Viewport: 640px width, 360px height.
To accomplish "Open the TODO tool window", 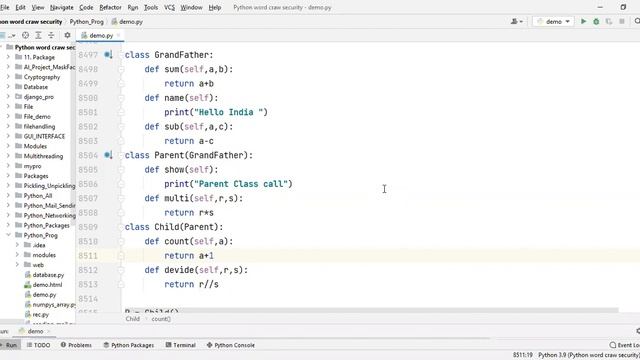I will click(38, 345).
